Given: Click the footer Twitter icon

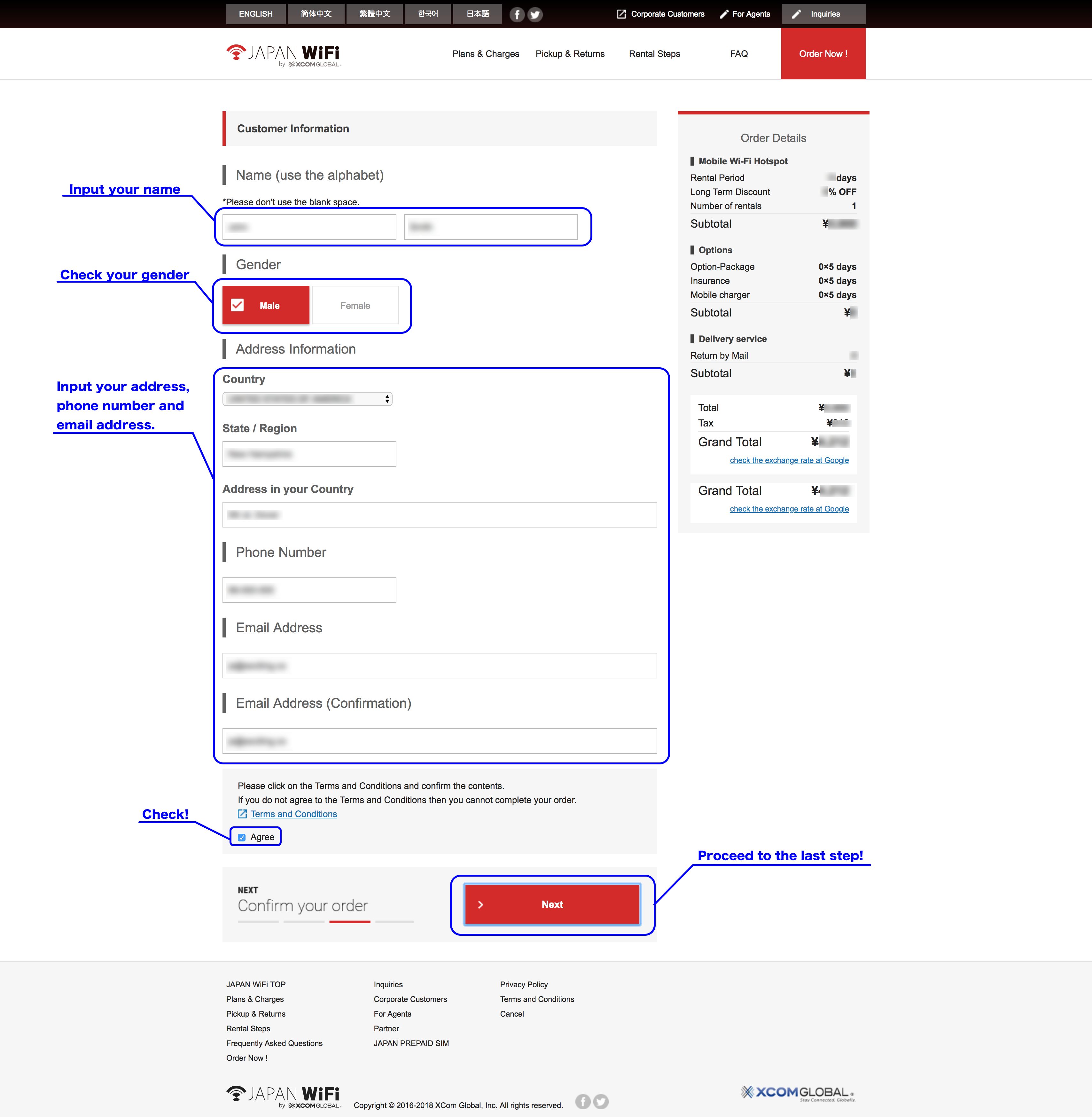Looking at the screenshot, I should (x=600, y=1101).
